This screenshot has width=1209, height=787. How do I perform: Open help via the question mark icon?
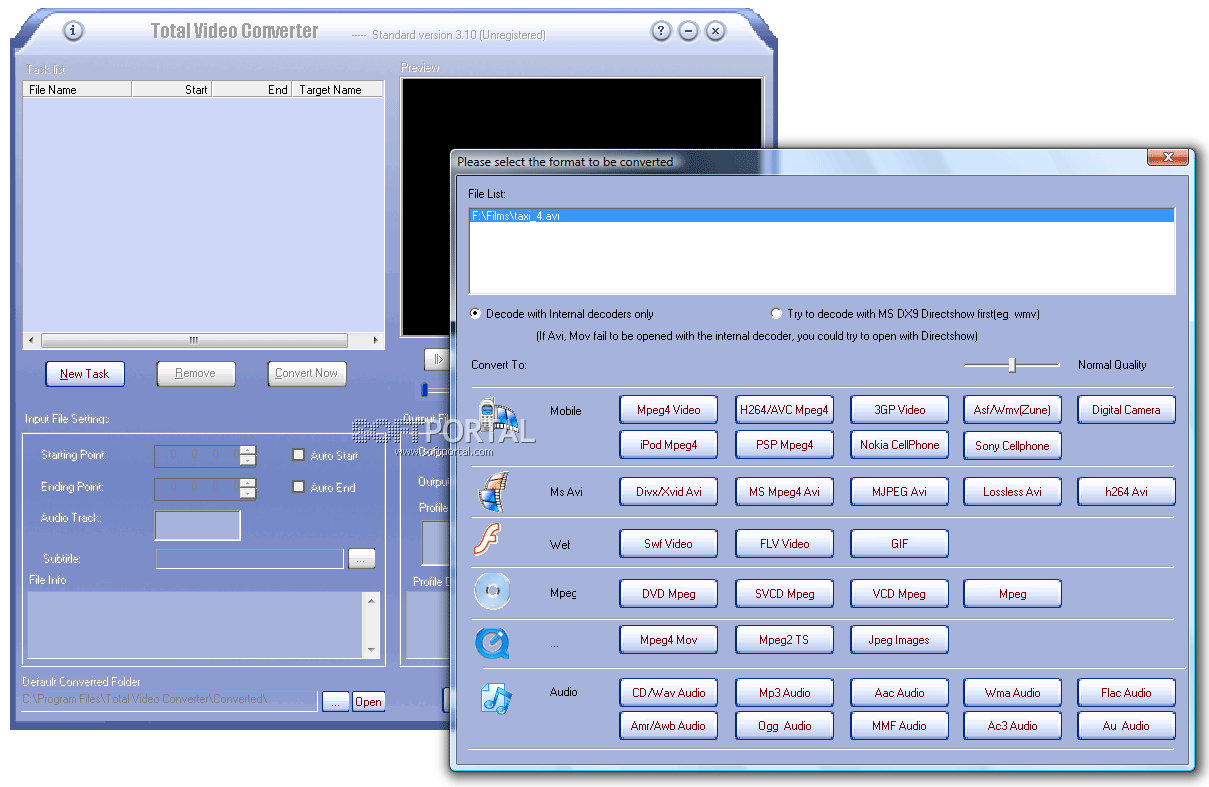(x=661, y=31)
